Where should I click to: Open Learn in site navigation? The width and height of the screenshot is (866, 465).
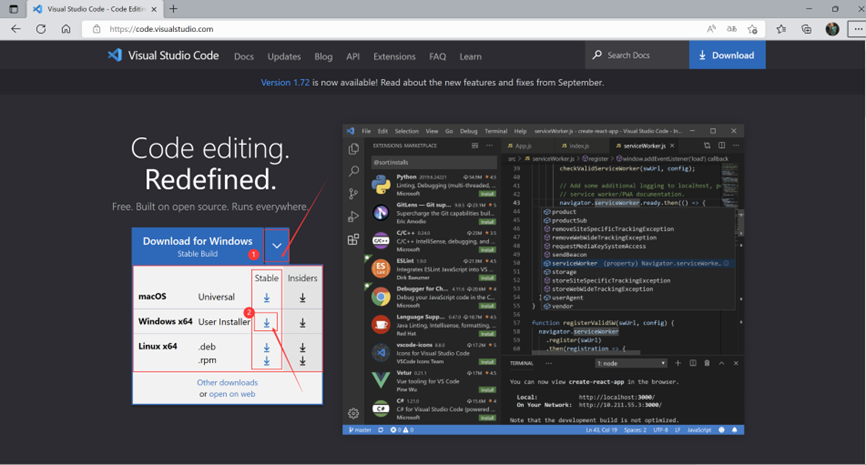[x=471, y=56]
